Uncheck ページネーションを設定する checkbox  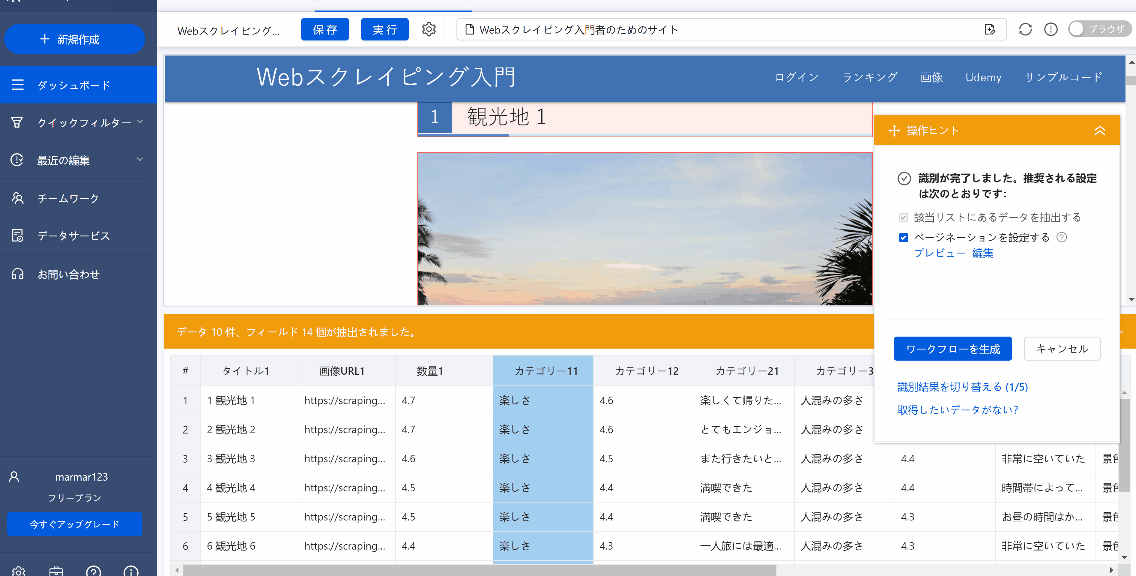click(904, 238)
